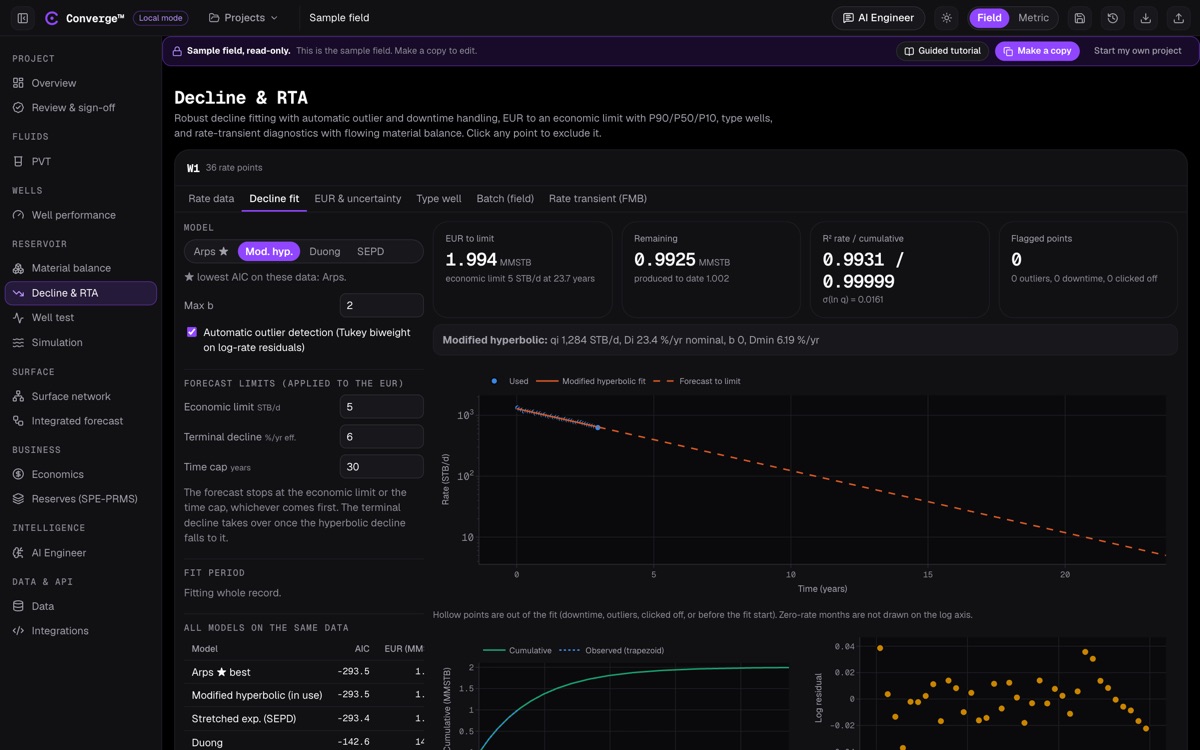Screen dimensions: 1200x750
Task: Click Make a copy
Action: tap(1037, 51)
